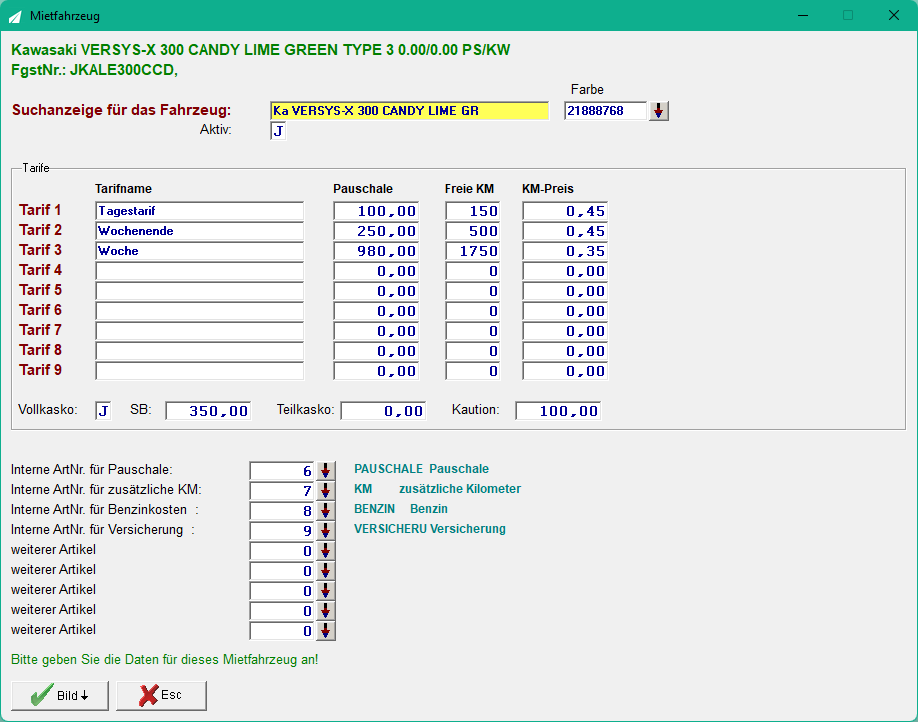The image size is (918, 722).
Task: Open lookup for ArtNr. für Versicherung
Action: pos(326,531)
